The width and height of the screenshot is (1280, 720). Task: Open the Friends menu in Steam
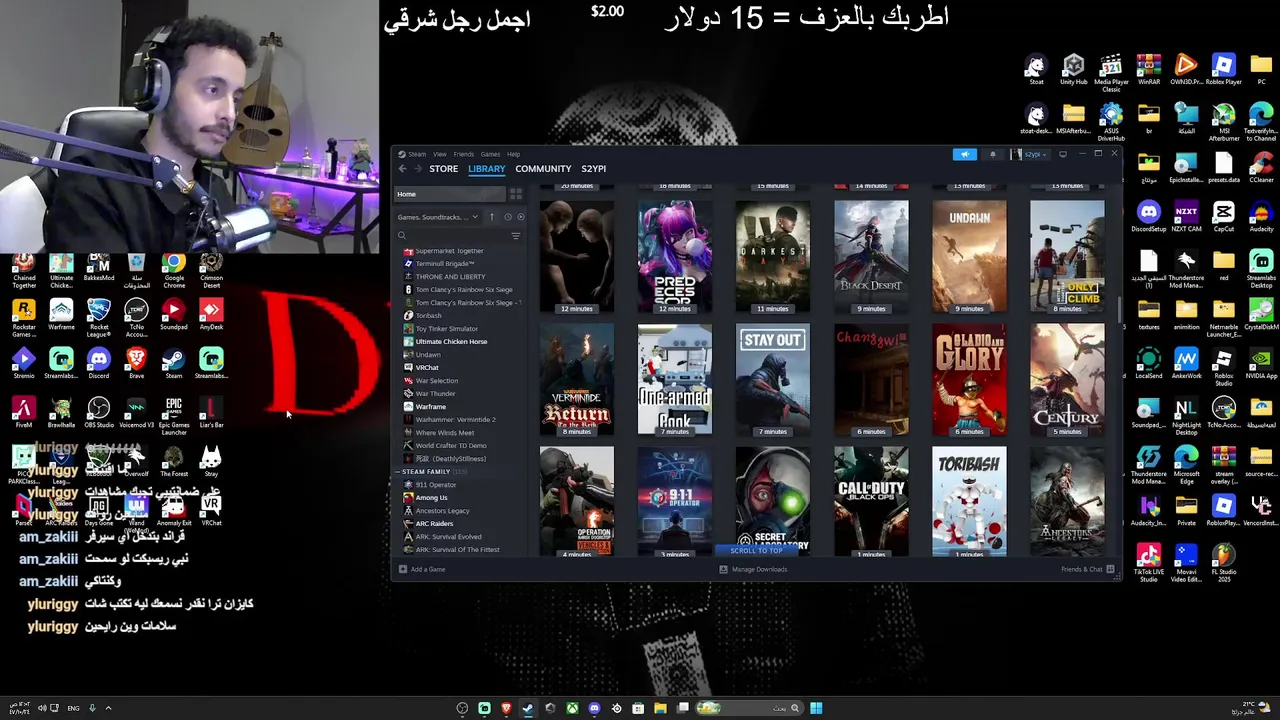point(463,154)
